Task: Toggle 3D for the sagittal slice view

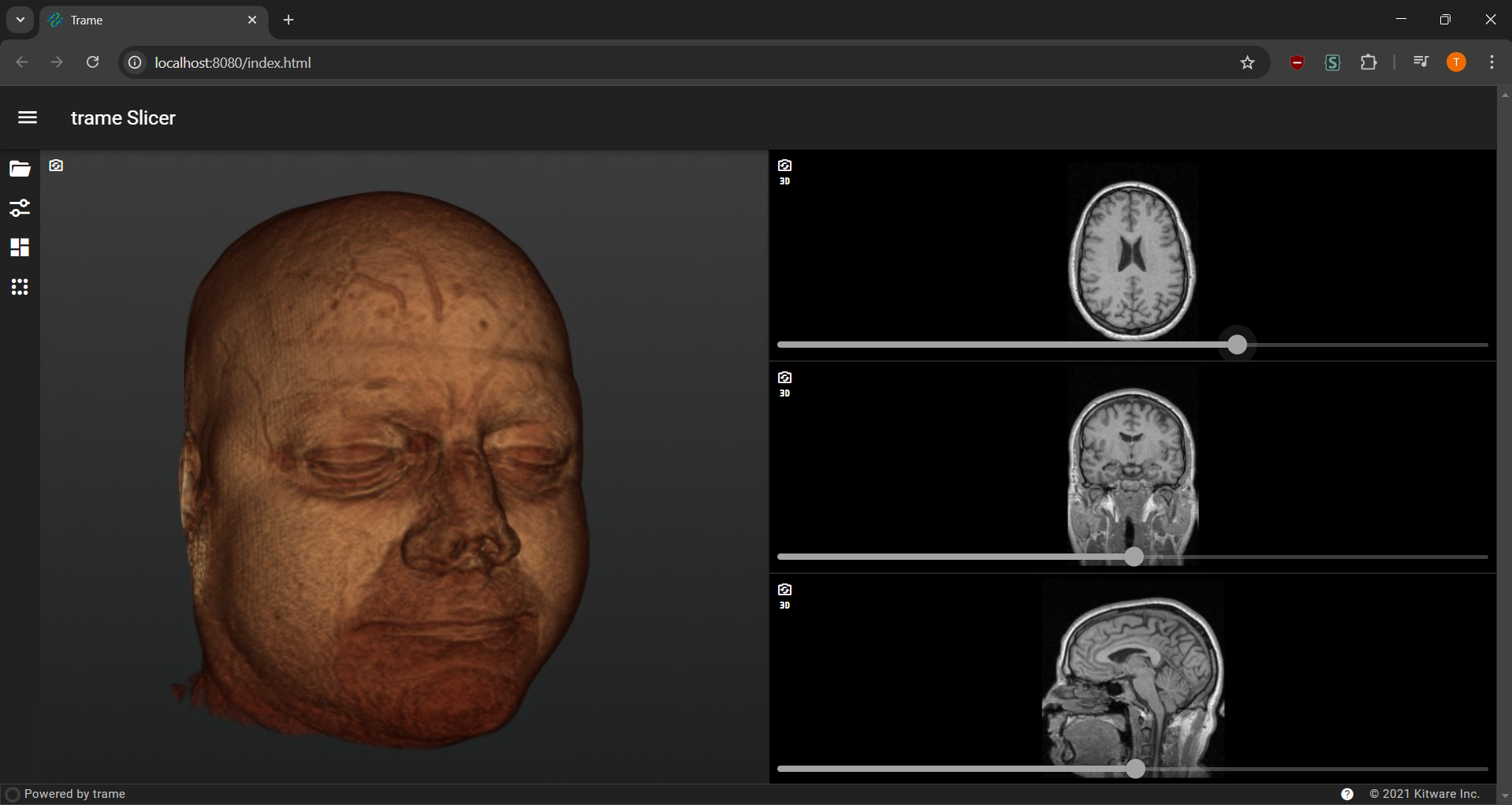Action: [x=784, y=606]
